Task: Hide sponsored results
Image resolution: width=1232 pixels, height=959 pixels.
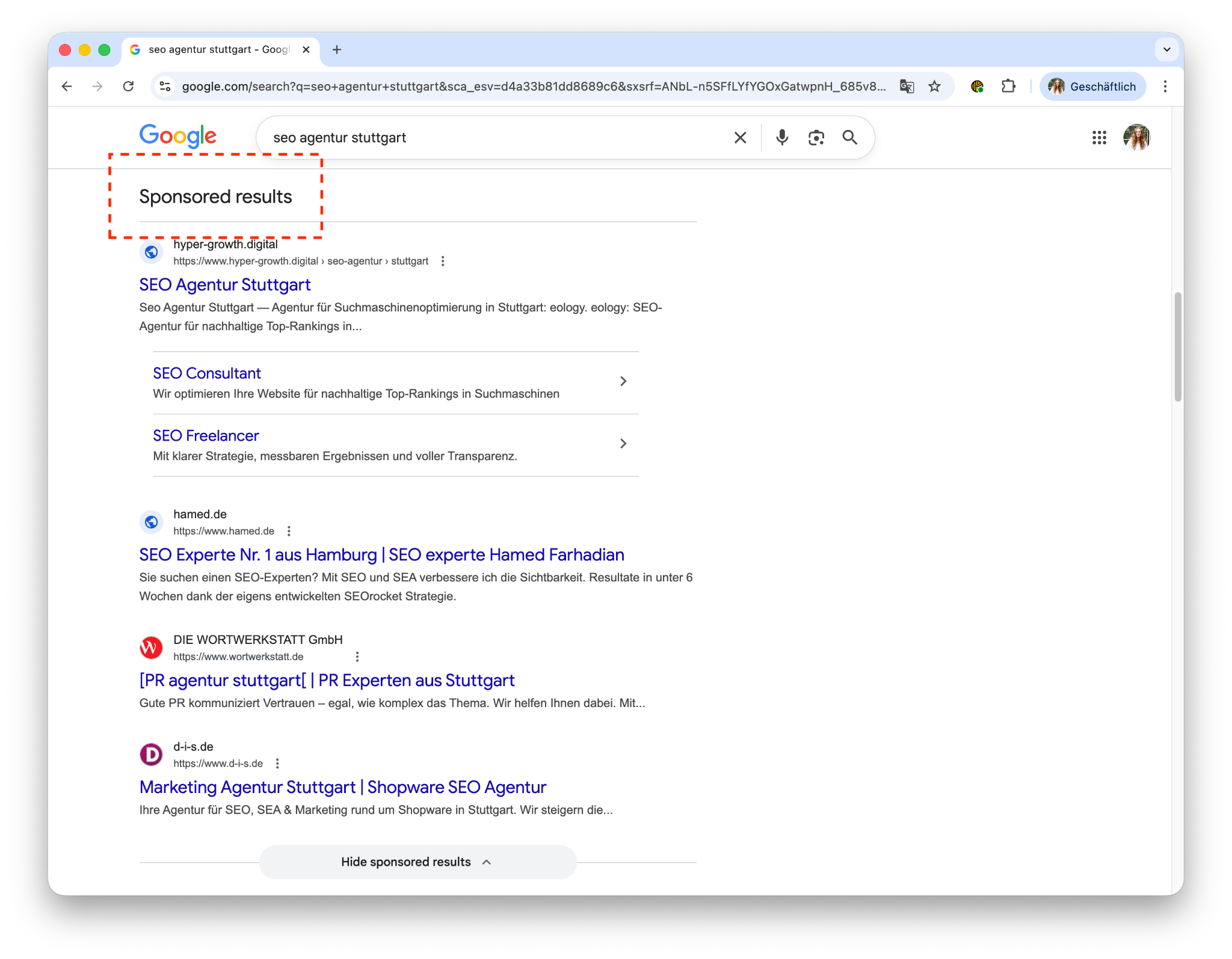Action: pos(417,862)
